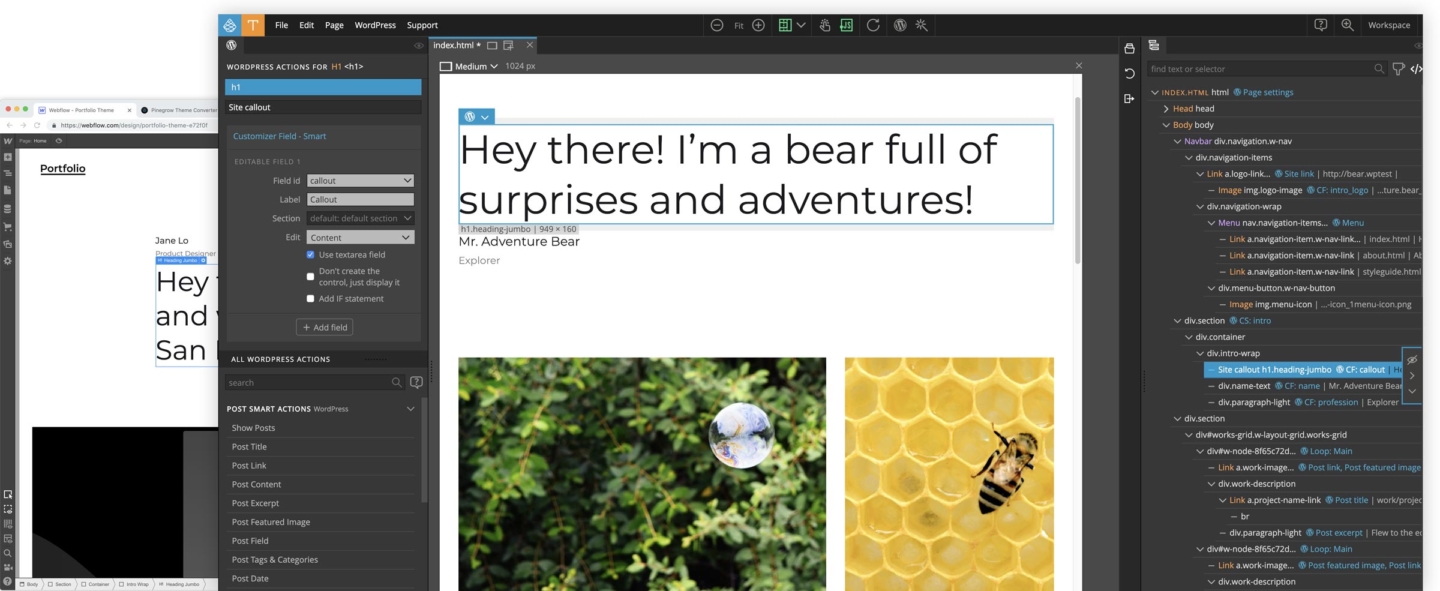1440x591 pixels.
Task: Open the File menu
Action: click(281, 25)
